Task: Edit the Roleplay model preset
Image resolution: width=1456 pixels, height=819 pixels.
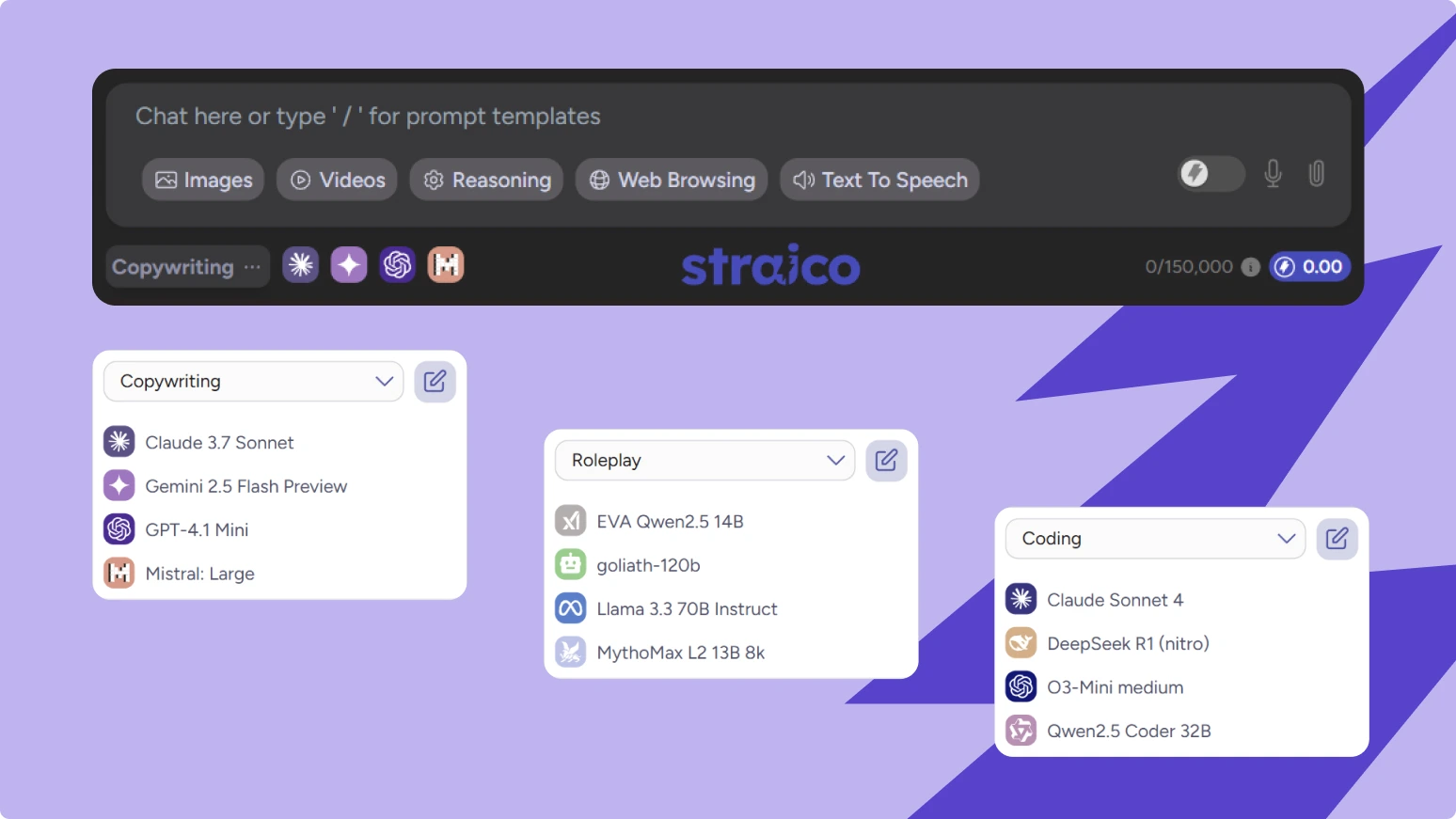Action: click(886, 461)
